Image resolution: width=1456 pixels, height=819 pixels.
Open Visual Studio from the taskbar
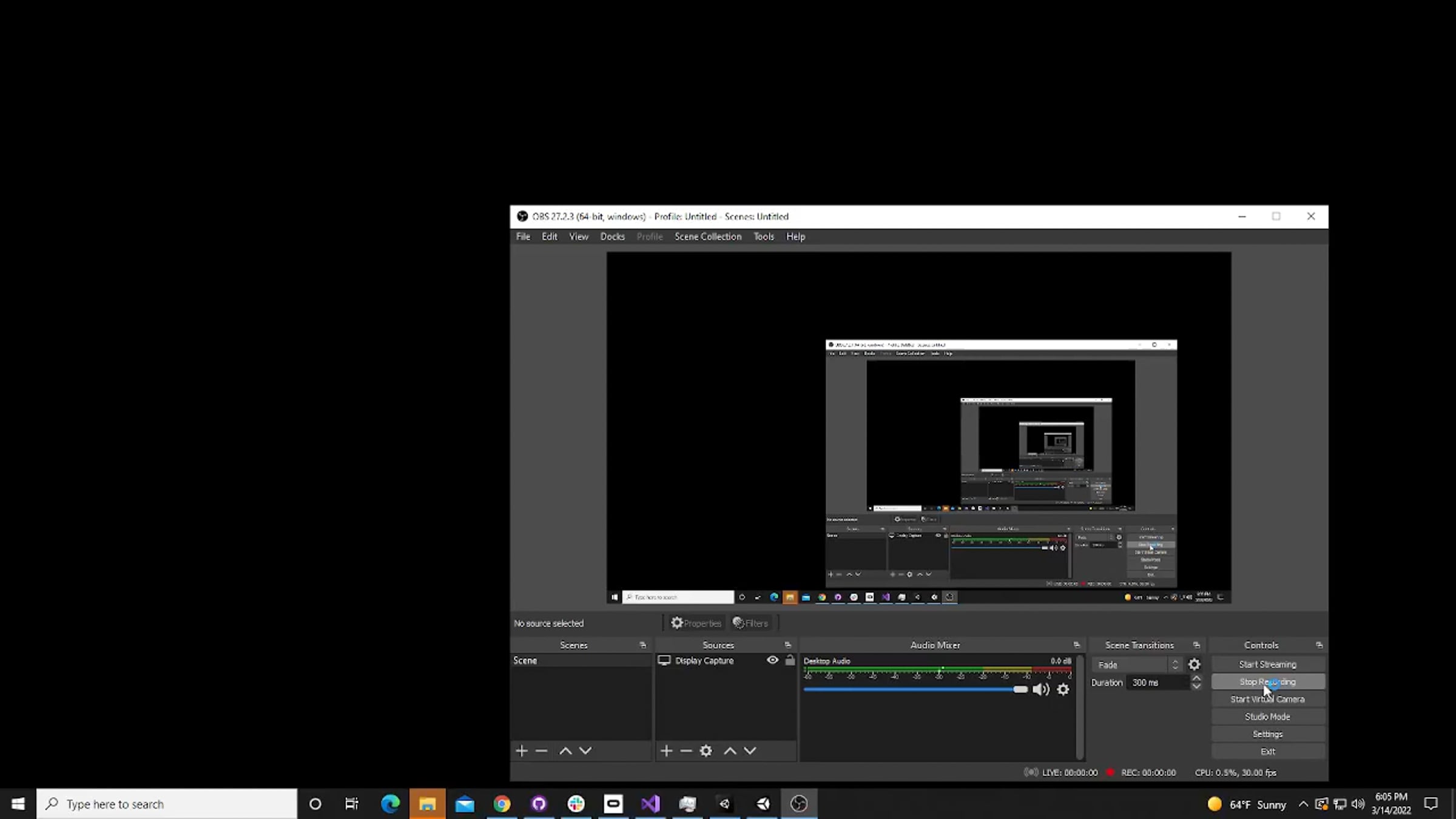[650, 804]
